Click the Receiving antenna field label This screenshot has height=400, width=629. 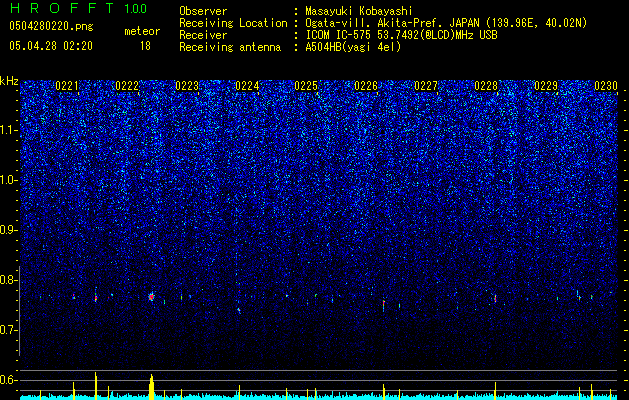click(x=230, y=47)
